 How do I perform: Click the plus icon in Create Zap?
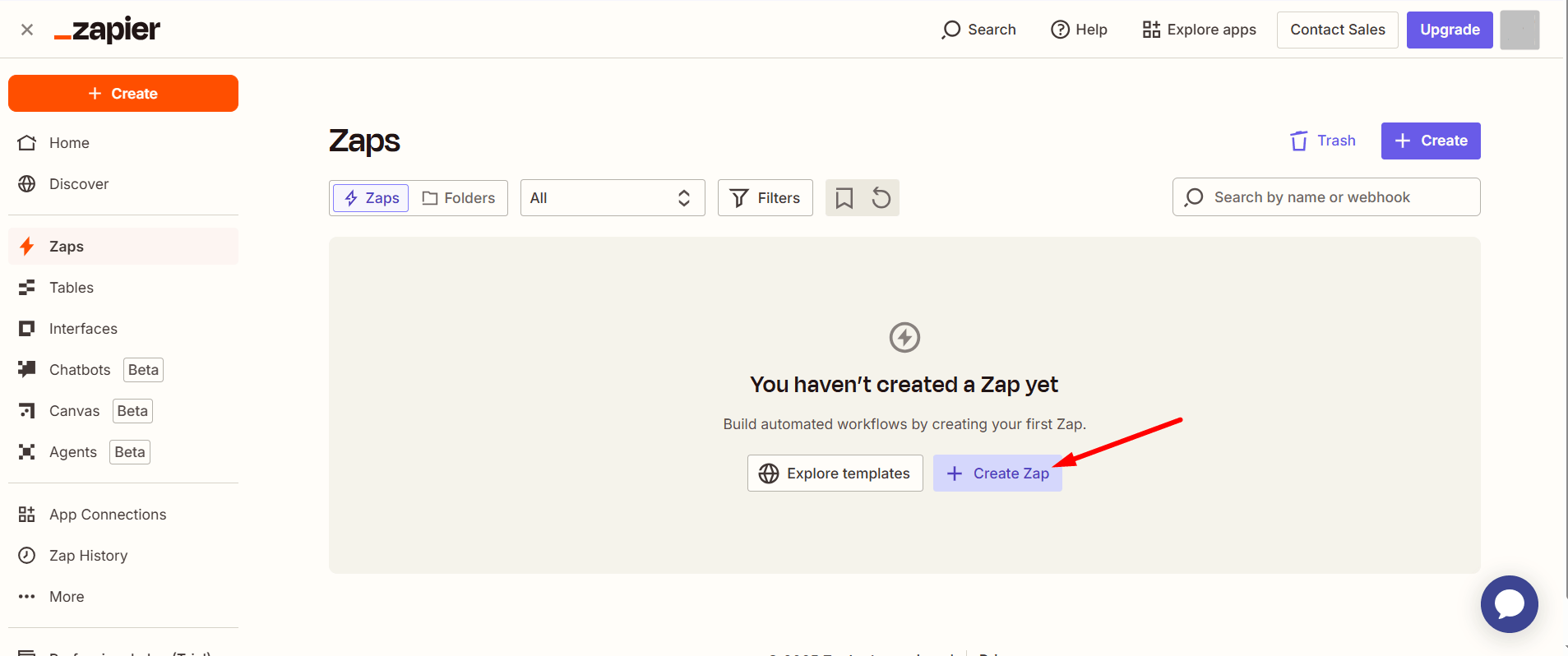tap(955, 474)
